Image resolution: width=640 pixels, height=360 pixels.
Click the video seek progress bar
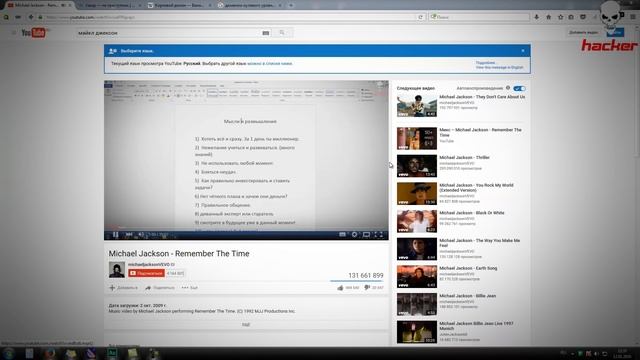[246, 228]
